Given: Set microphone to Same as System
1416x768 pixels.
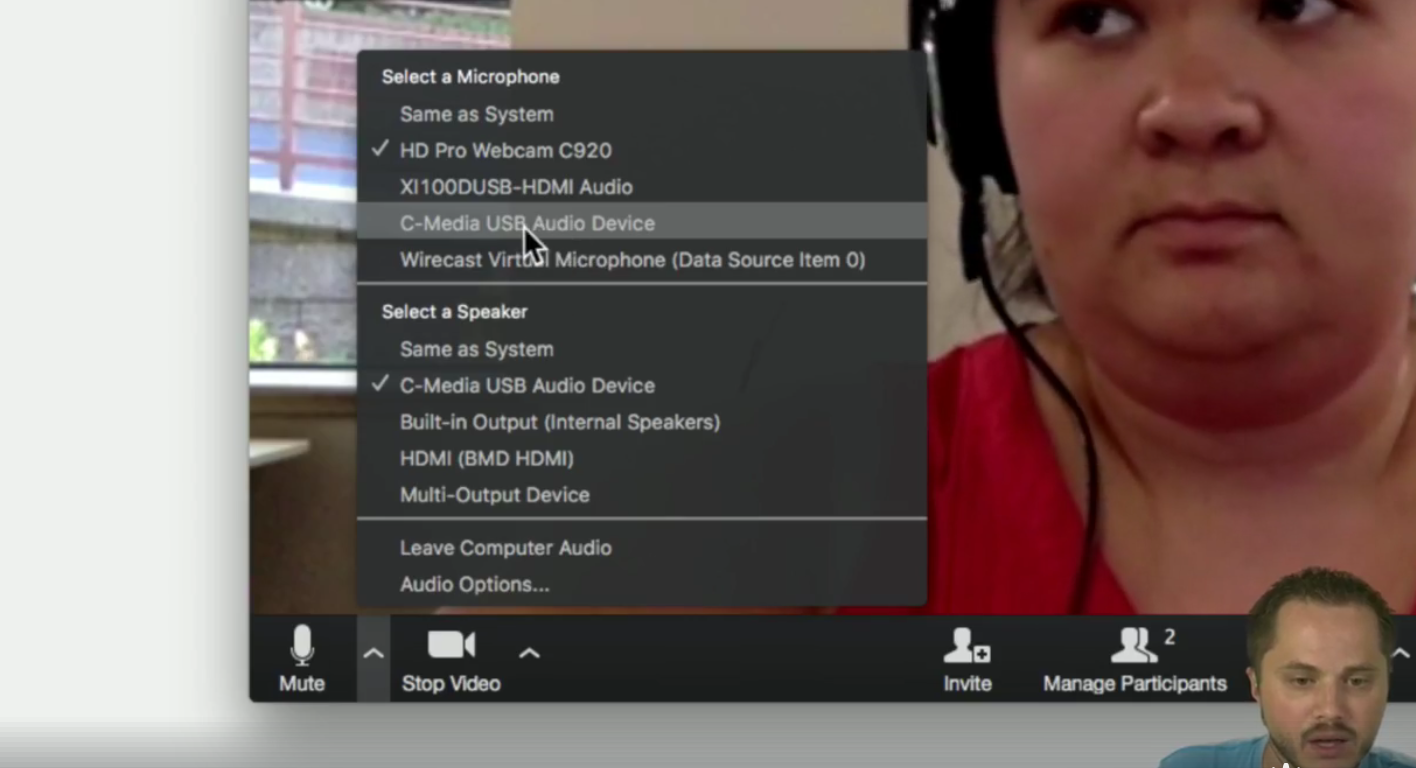Looking at the screenshot, I should (476, 114).
